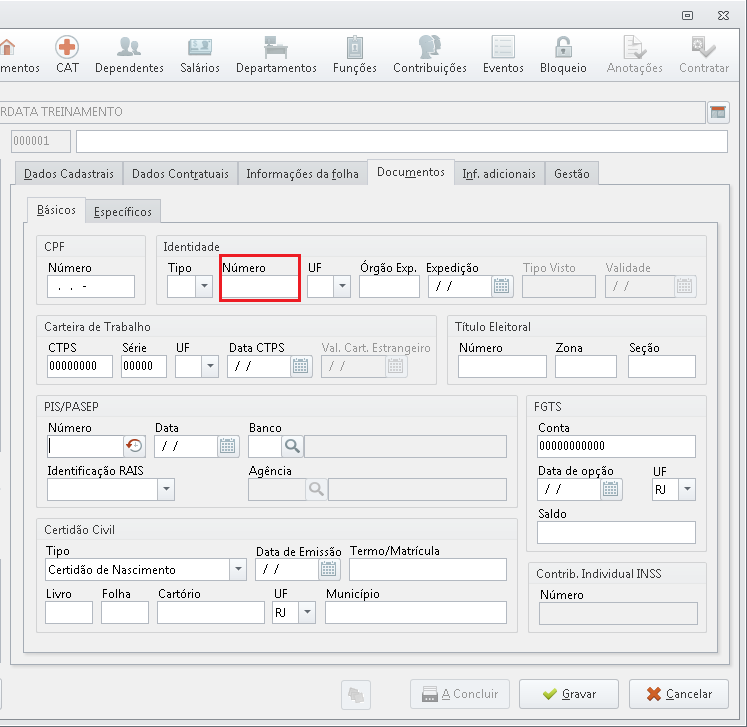Open calendar for Certidão Data de Emissão
This screenshot has width=747, height=727.
(x=329, y=569)
